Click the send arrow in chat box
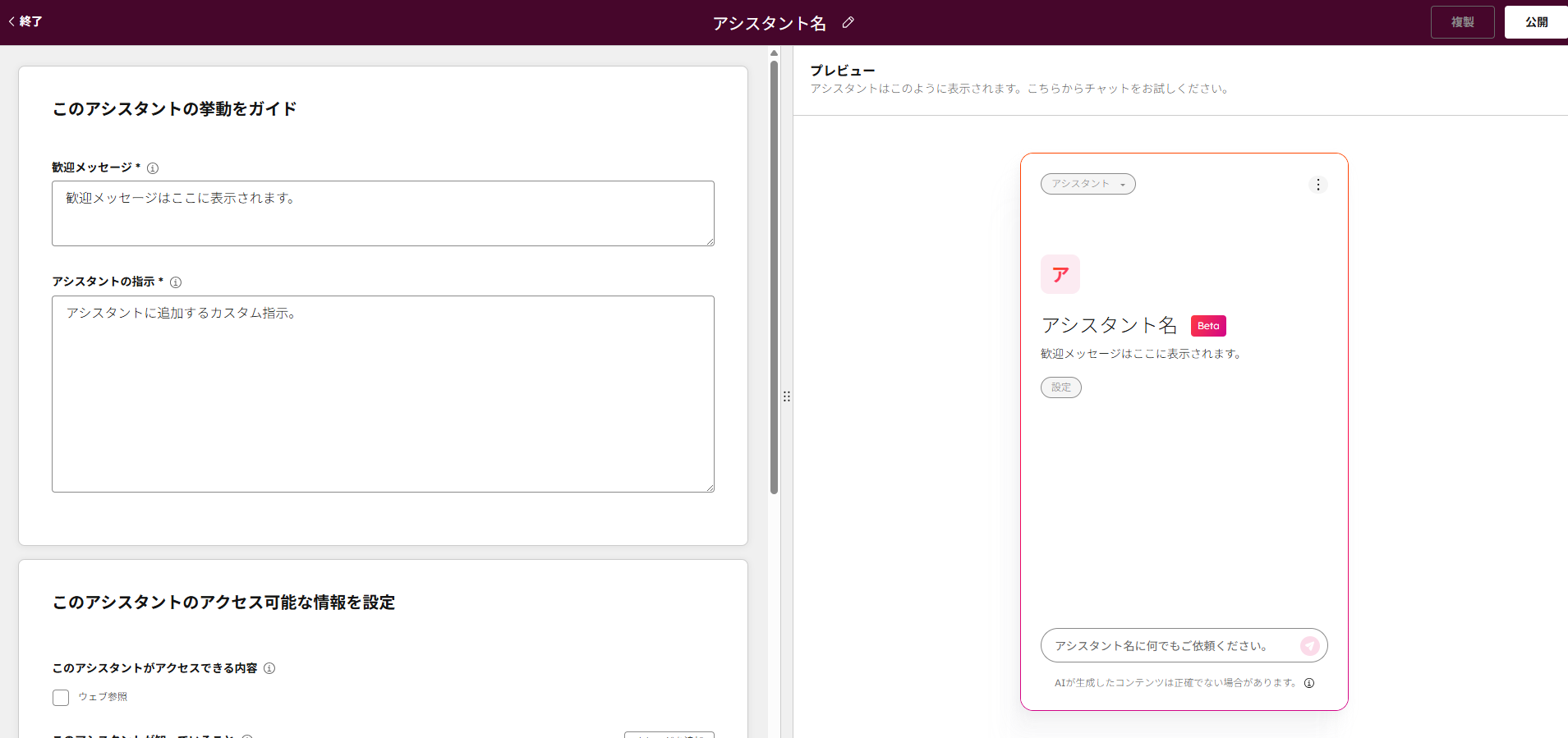Viewport: 1568px width, 738px height. pos(1309,646)
